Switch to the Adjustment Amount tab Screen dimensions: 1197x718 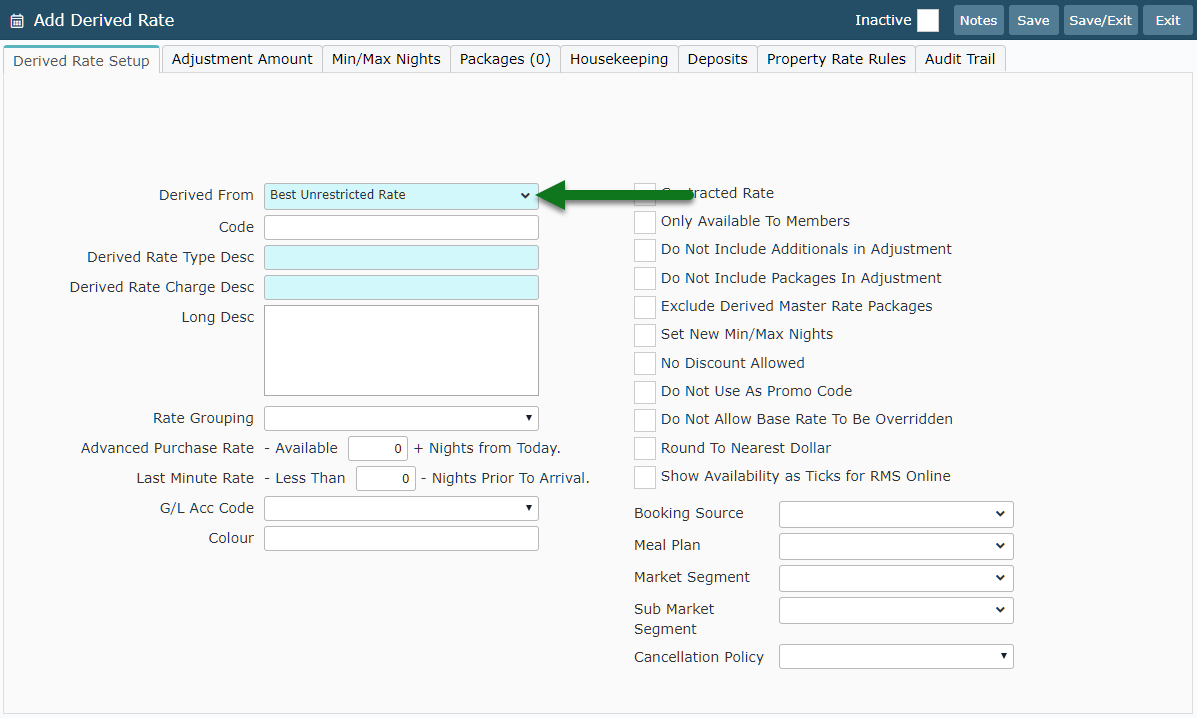point(242,59)
